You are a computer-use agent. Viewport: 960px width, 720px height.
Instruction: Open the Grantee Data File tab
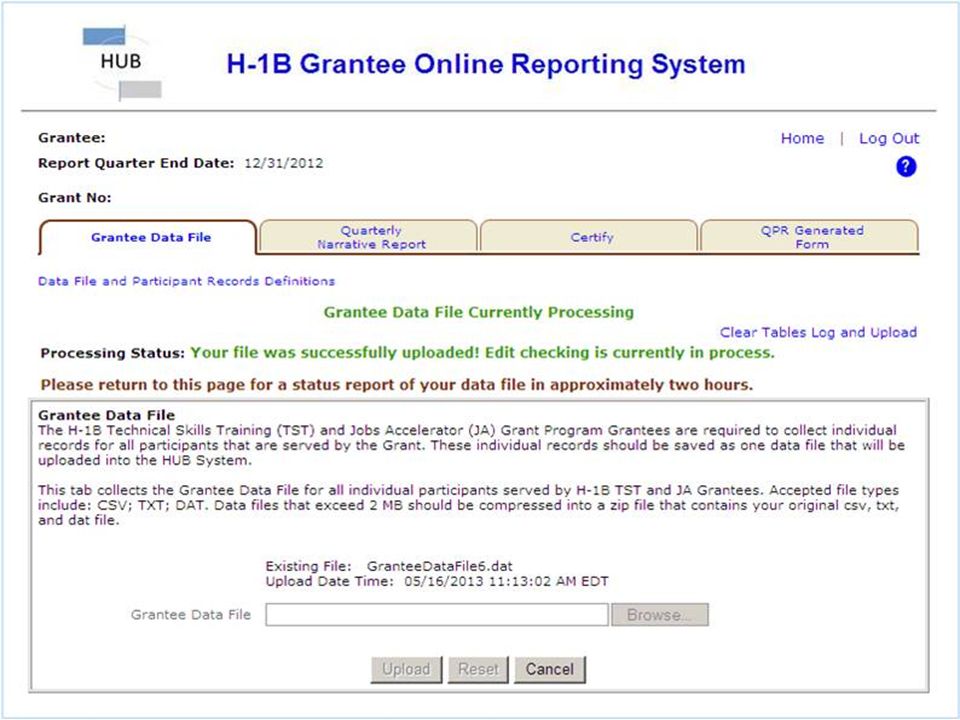click(148, 238)
